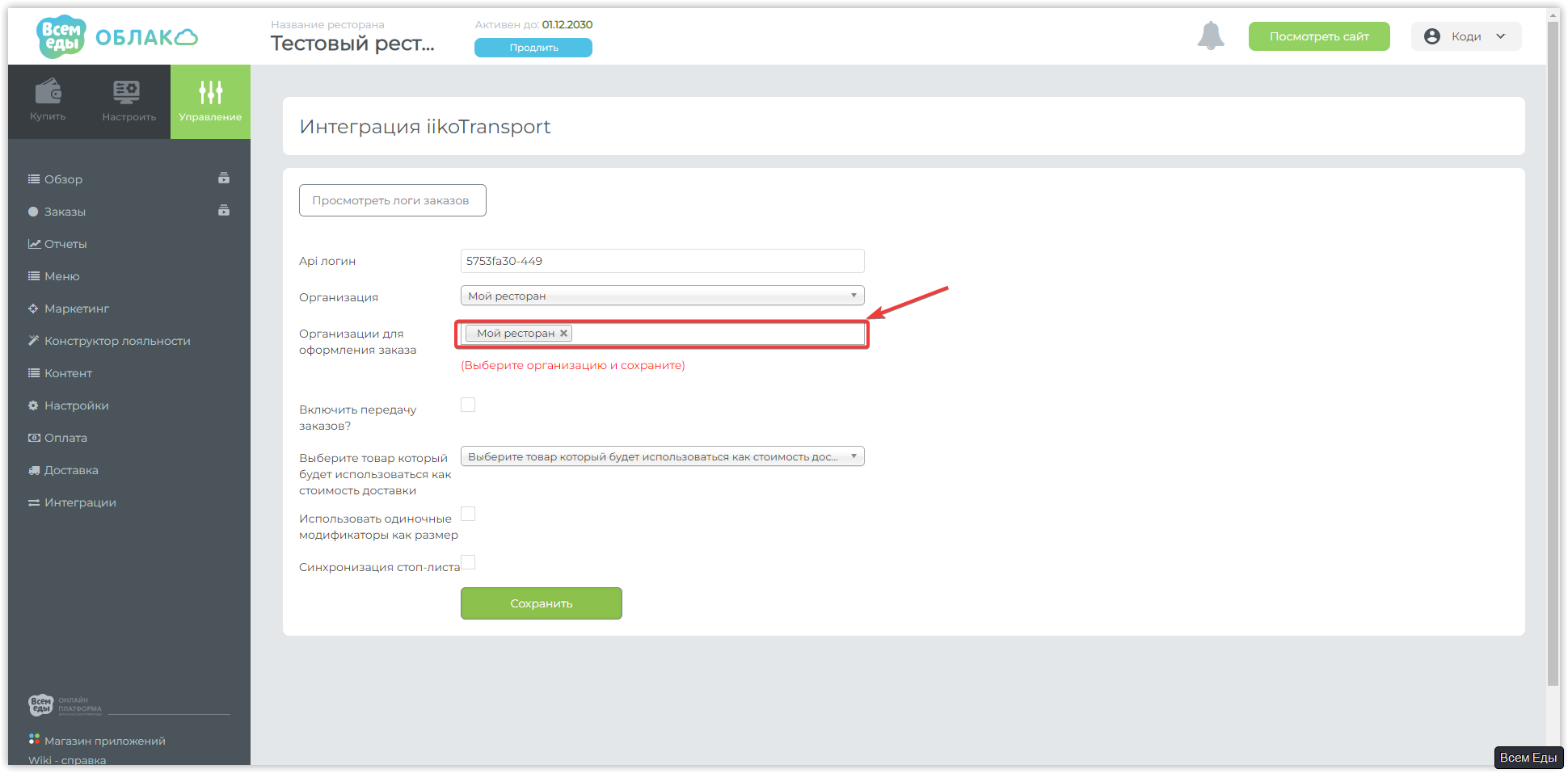This screenshot has width=1568, height=773.
Task: Open Конструктор лояльности
Action: pos(117,341)
